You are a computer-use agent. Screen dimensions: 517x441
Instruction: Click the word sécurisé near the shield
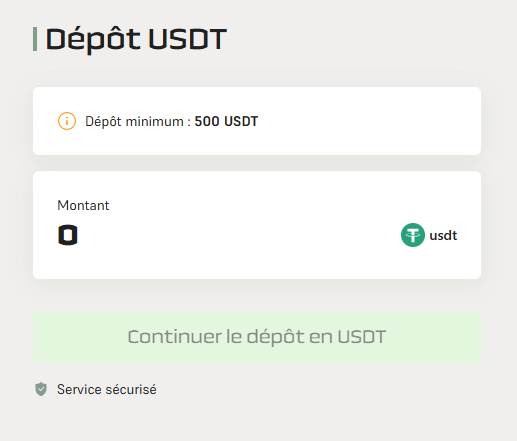click(131, 389)
